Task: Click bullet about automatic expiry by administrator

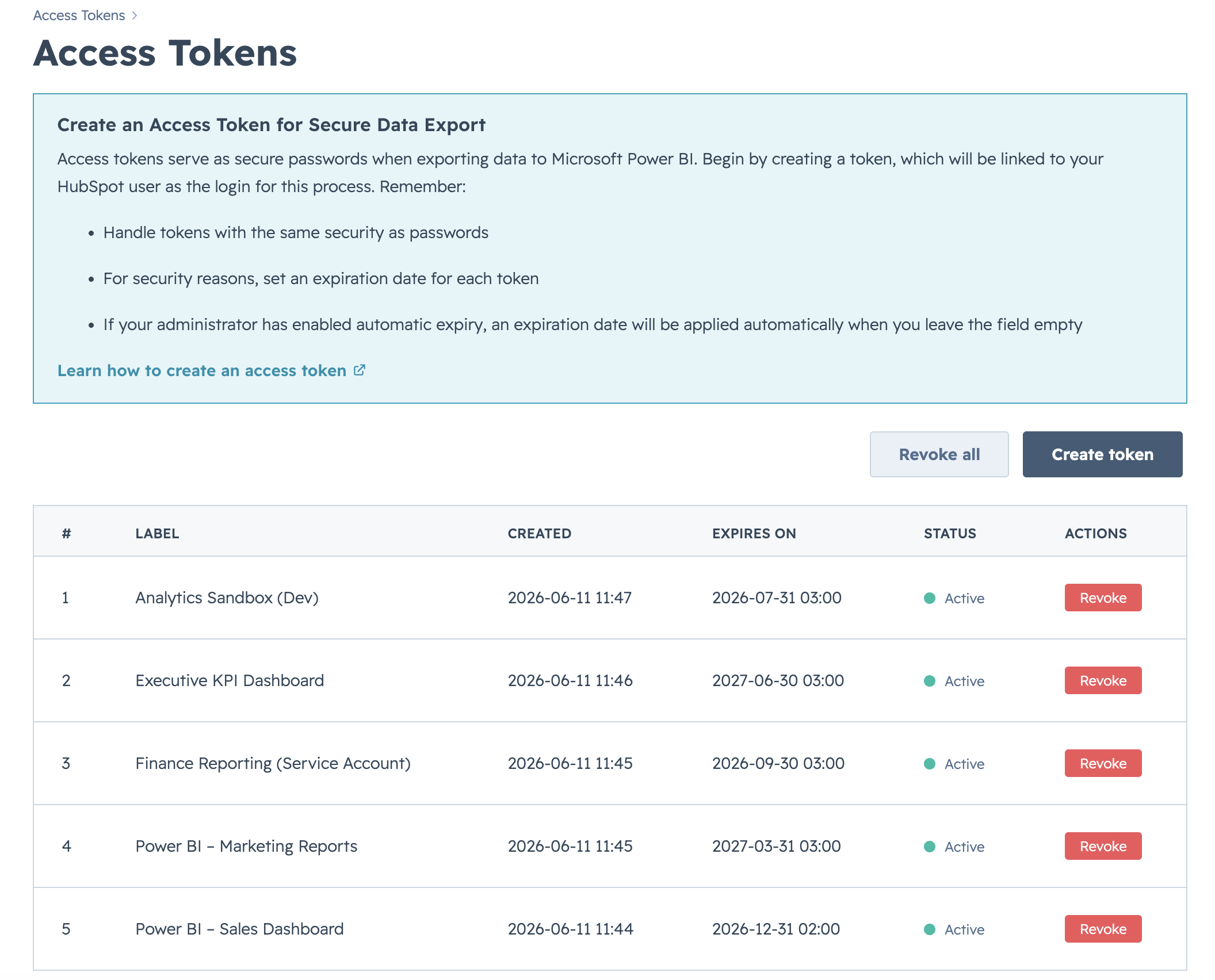Action: (593, 324)
